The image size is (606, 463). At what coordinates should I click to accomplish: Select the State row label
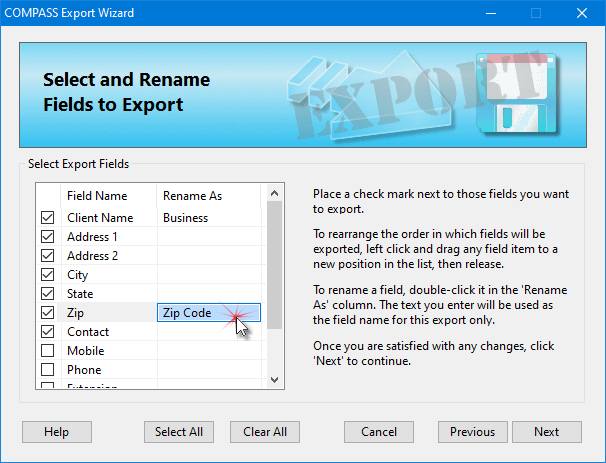tap(80, 294)
